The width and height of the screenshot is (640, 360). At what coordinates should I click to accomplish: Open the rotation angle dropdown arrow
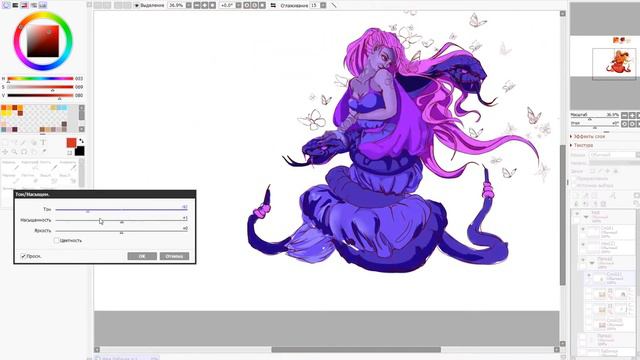click(239, 5)
